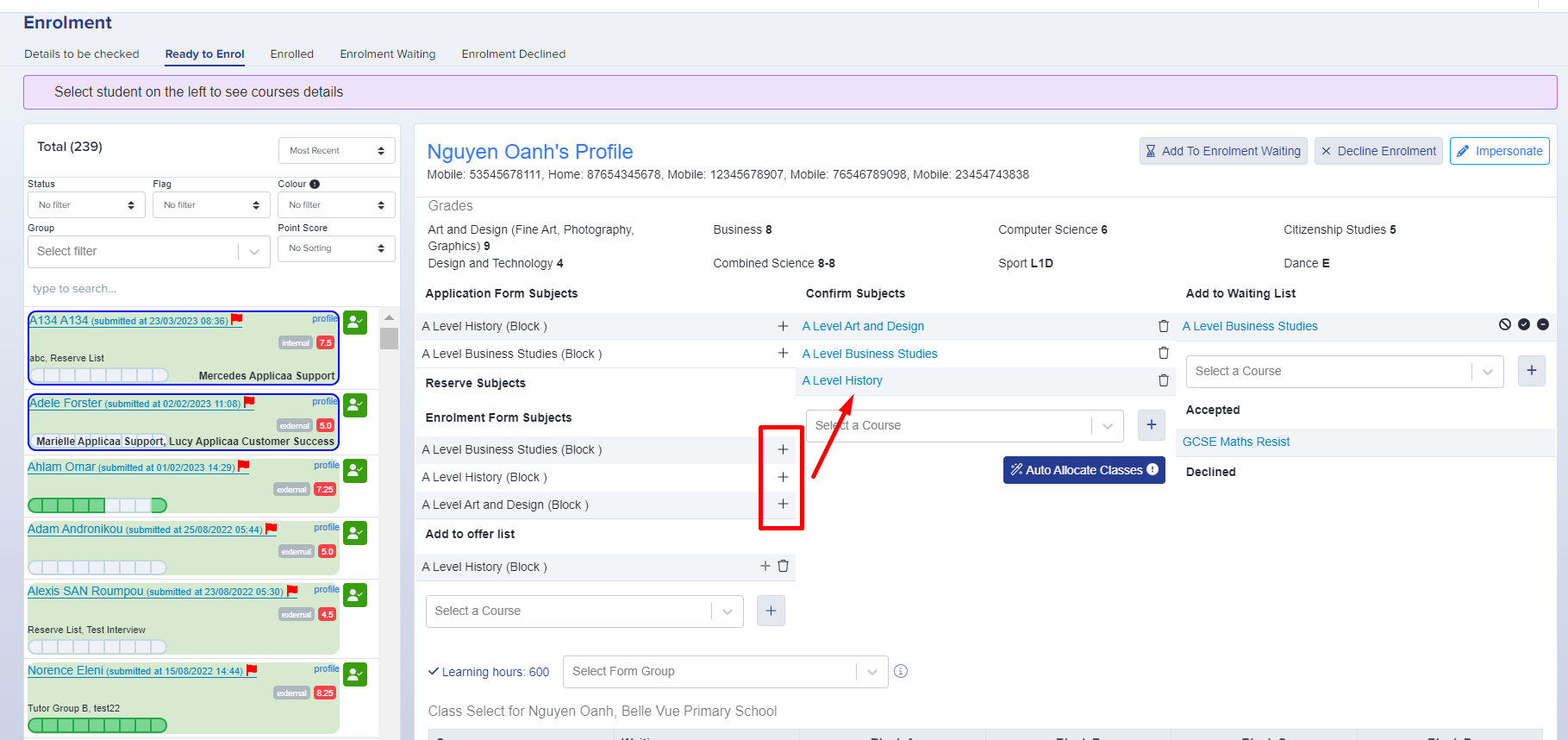The image size is (1568, 740).
Task: Open Confirm Subjects Select a Course dropdown
Action: pyautogui.click(x=965, y=425)
